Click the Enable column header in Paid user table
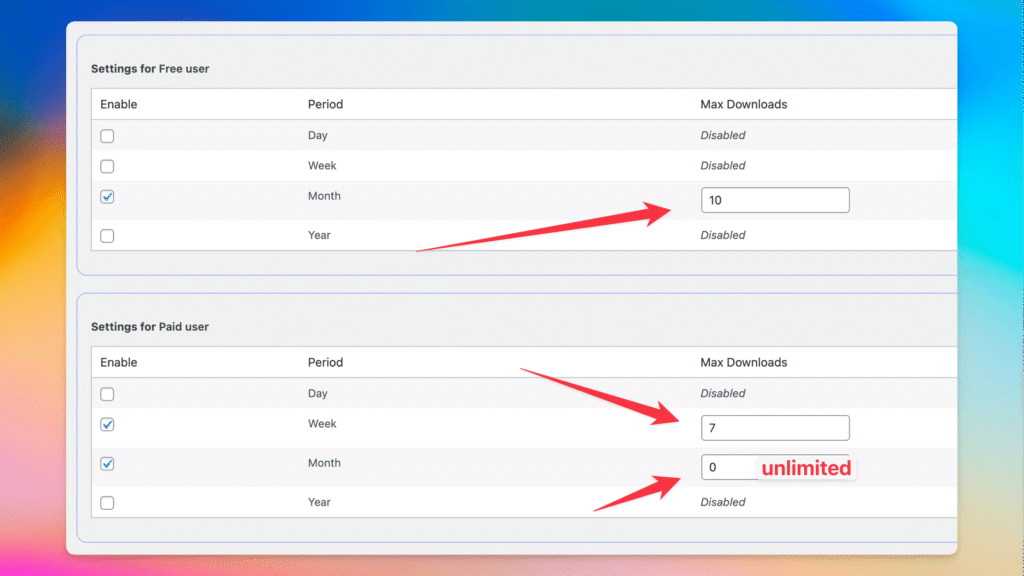Viewport: 1024px width, 576px height. click(x=118, y=362)
